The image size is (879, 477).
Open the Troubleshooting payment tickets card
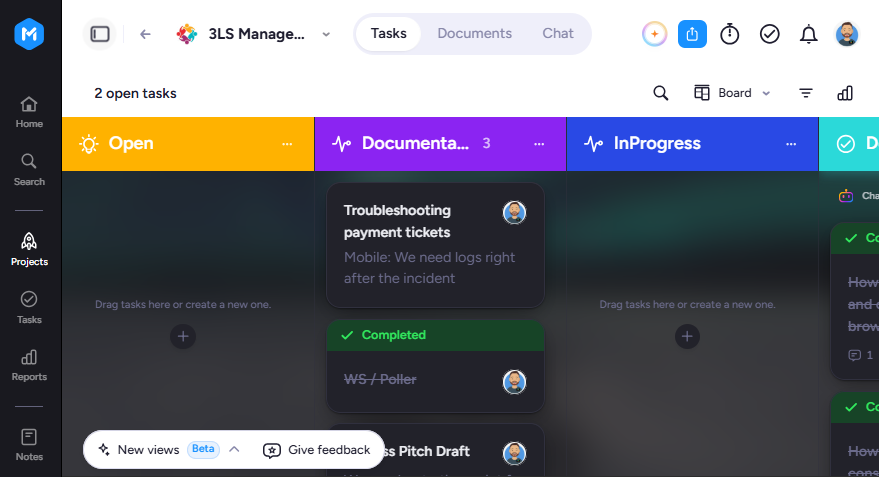[x=435, y=245]
